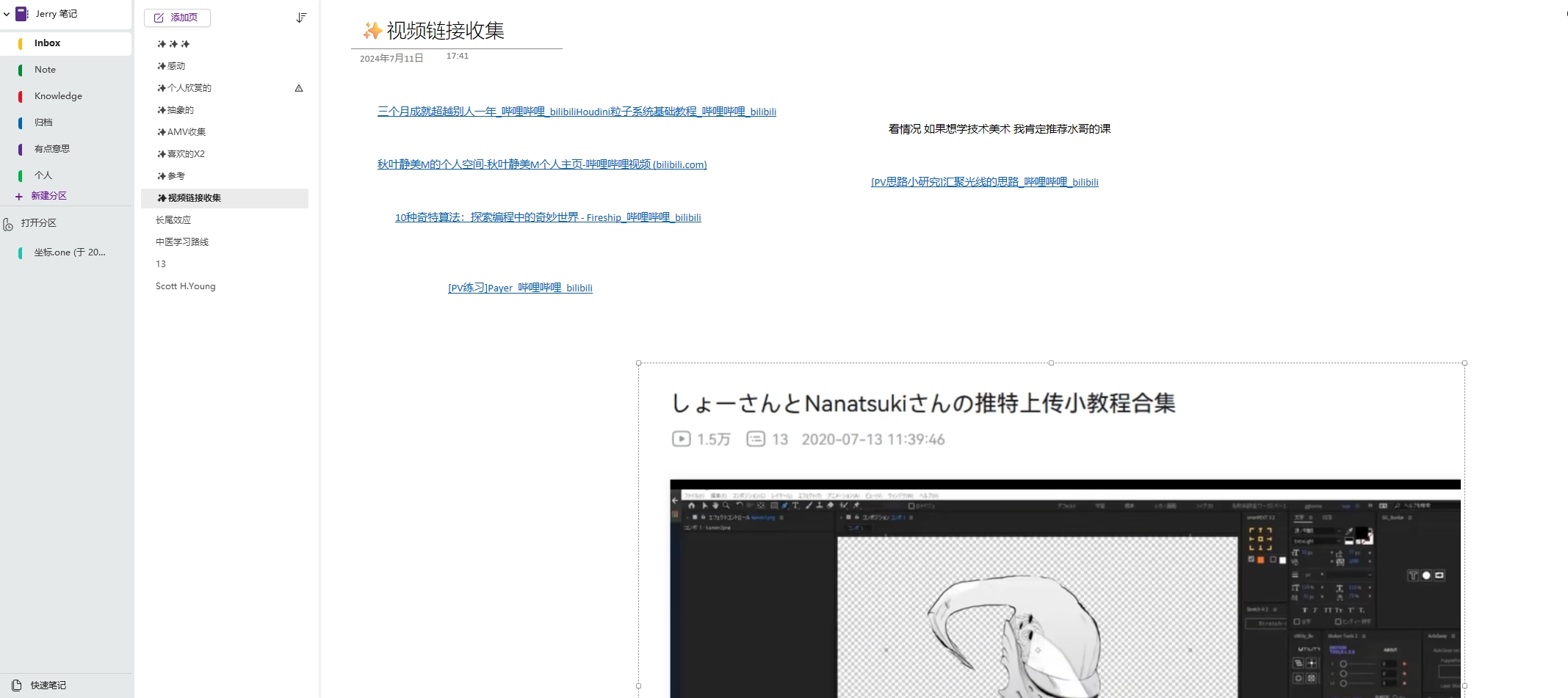The width and height of the screenshot is (1568, 698).
Task: Select the embedded video tutorial screenshot
Action: pos(1051,528)
